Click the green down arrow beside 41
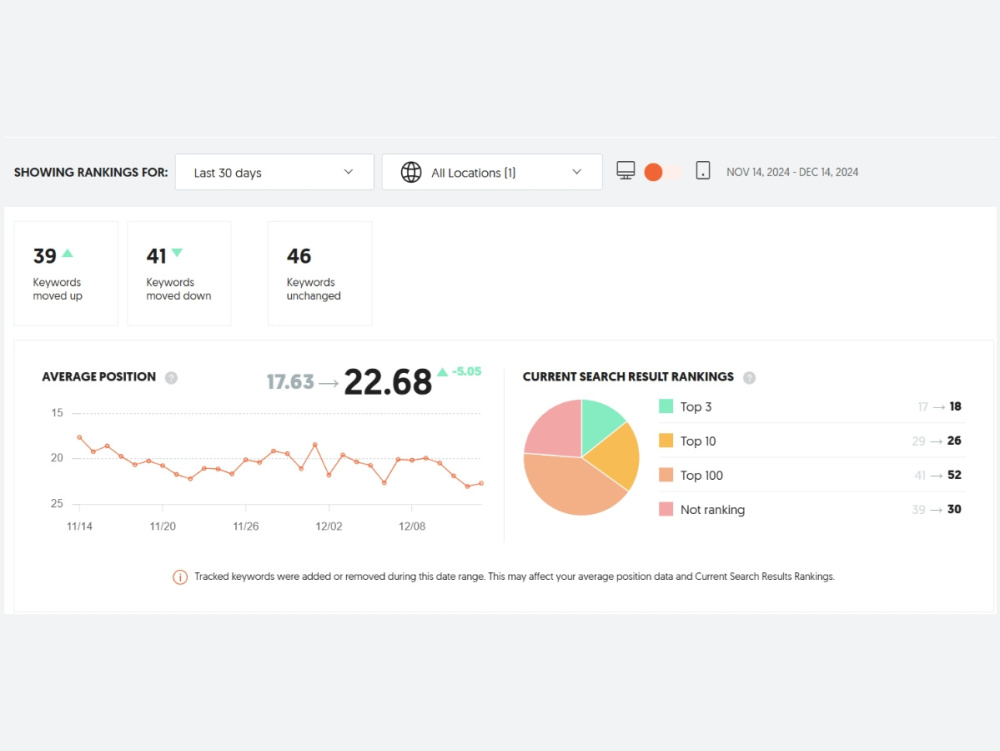This screenshot has height=751, width=1000. coord(177,252)
